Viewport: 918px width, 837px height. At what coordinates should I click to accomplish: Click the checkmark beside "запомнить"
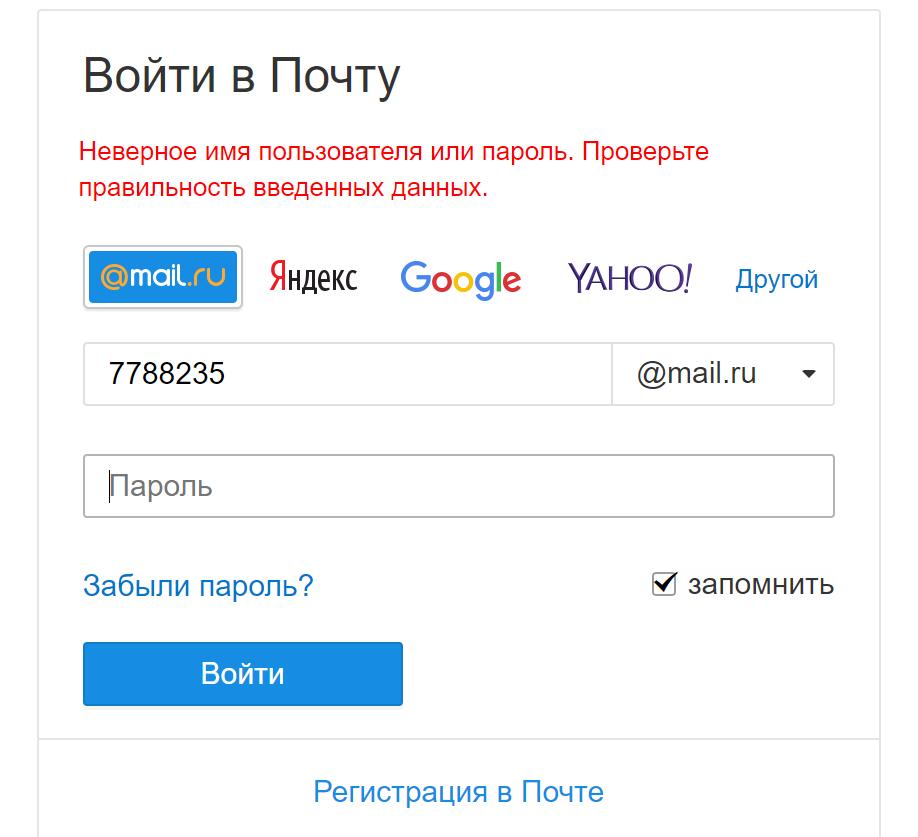coord(664,584)
